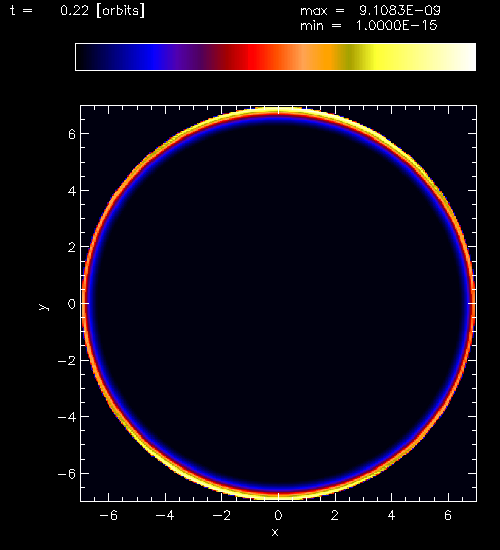The height and width of the screenshot is (550, 500).
Task: Click the yellow ring at plot top
Action: tap(278, 111)
